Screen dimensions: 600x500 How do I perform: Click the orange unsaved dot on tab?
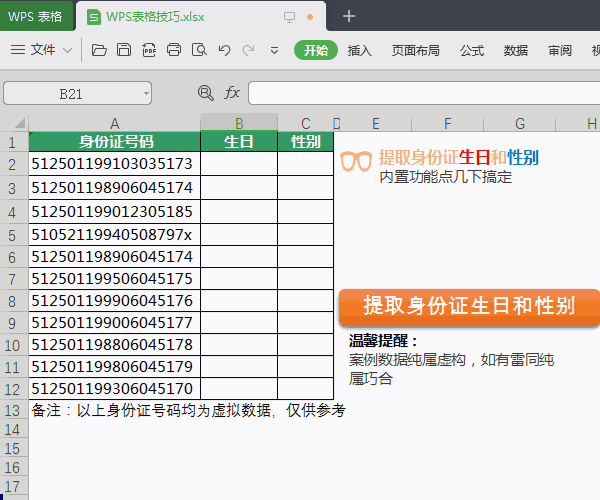click(x=310, y=17)
